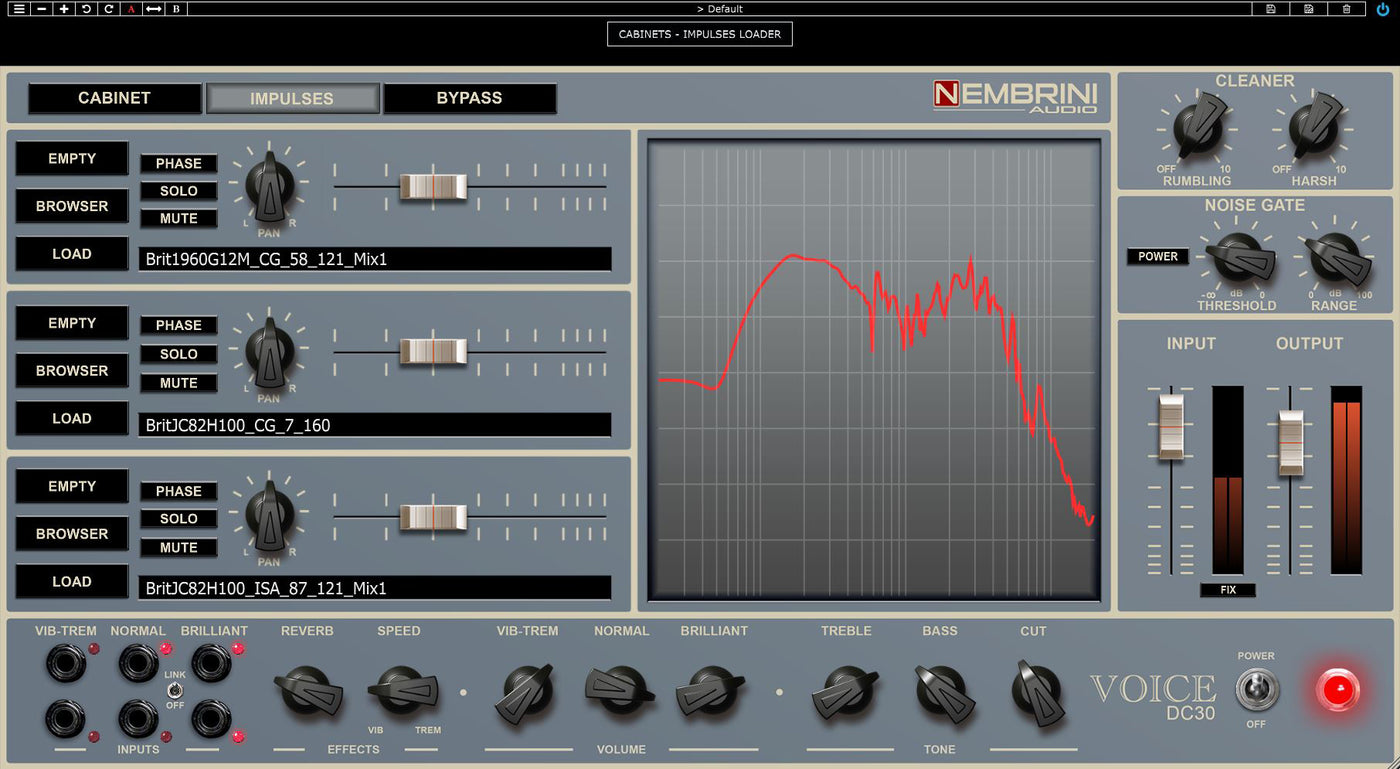Click the INPUT level fader
Screen dimensions: 1400x769
click(x=1171, y=427)
